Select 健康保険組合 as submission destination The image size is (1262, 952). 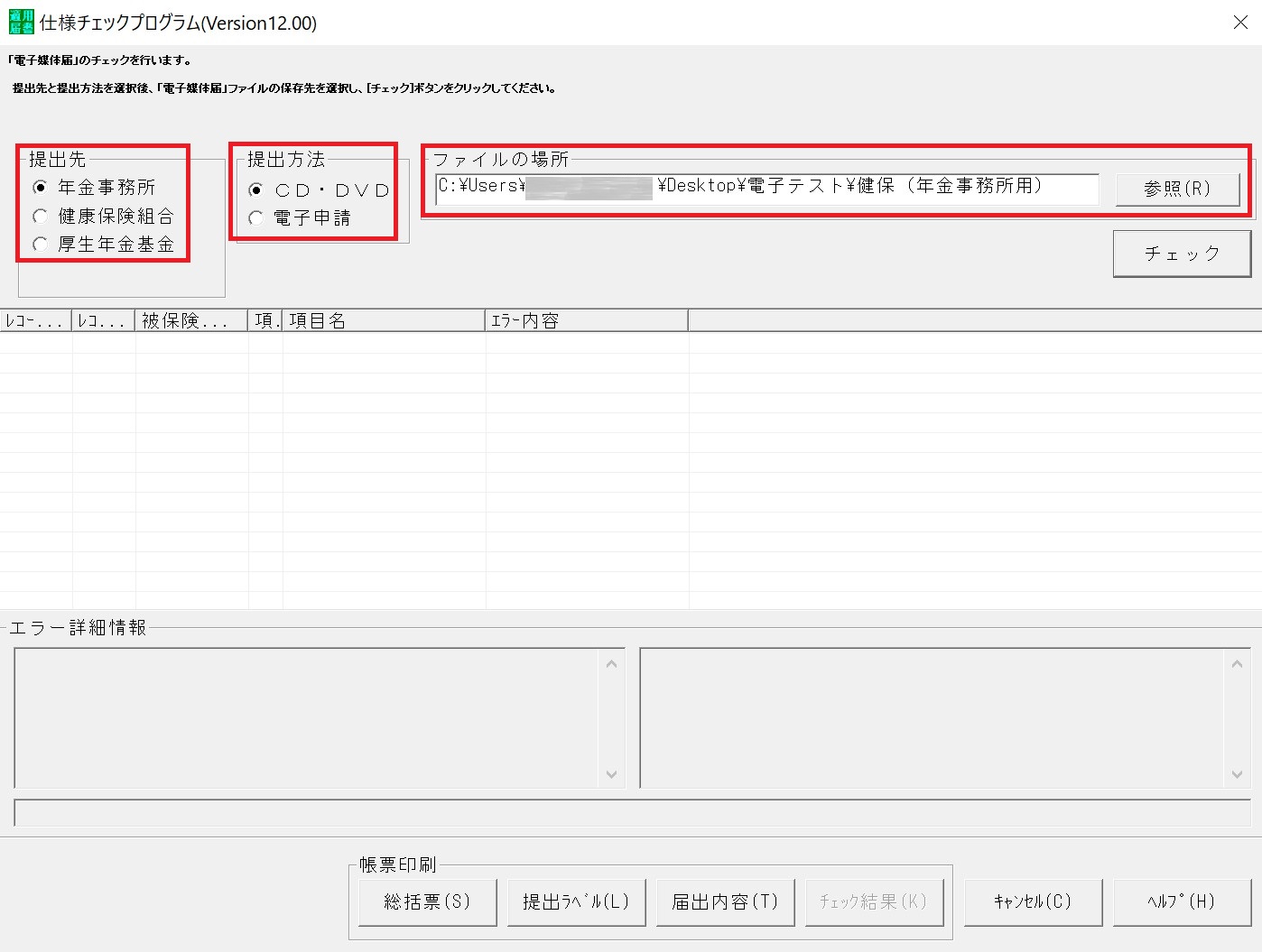point(41,217)
